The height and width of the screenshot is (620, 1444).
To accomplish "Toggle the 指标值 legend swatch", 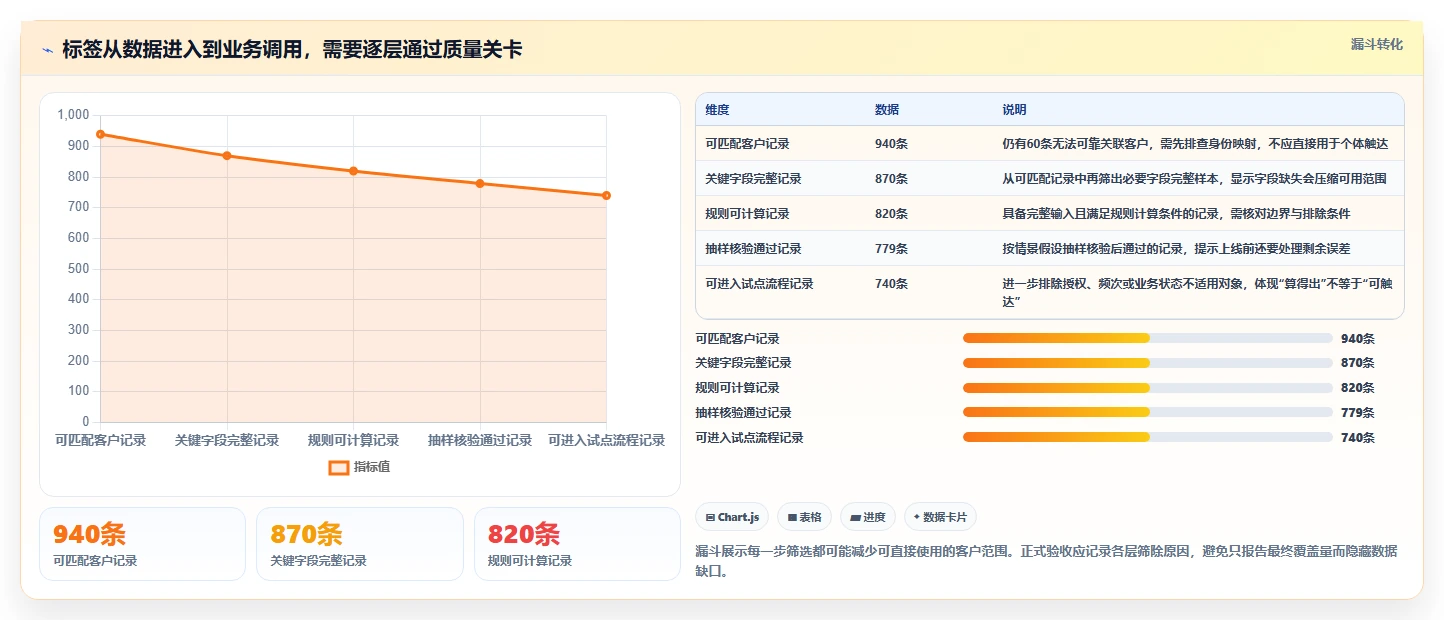I will pos(339,467).
